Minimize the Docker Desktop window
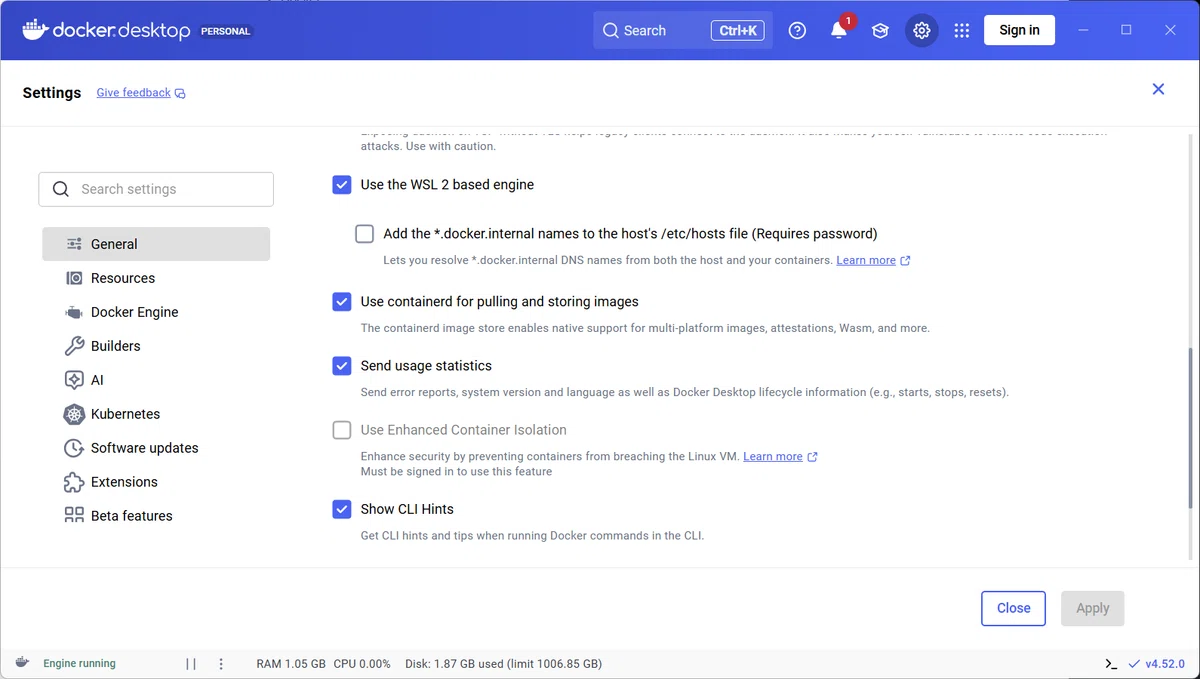Screen dimensions: 1200x679 (1084, 30)
